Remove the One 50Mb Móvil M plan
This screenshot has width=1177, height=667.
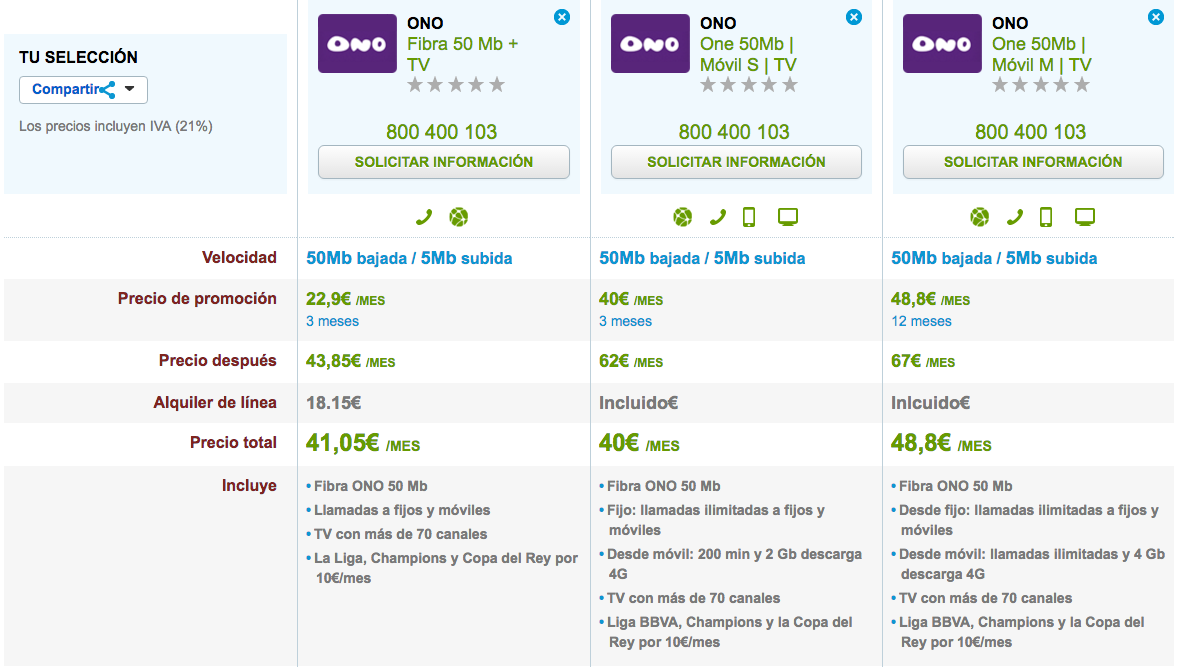pos(1155,17)
